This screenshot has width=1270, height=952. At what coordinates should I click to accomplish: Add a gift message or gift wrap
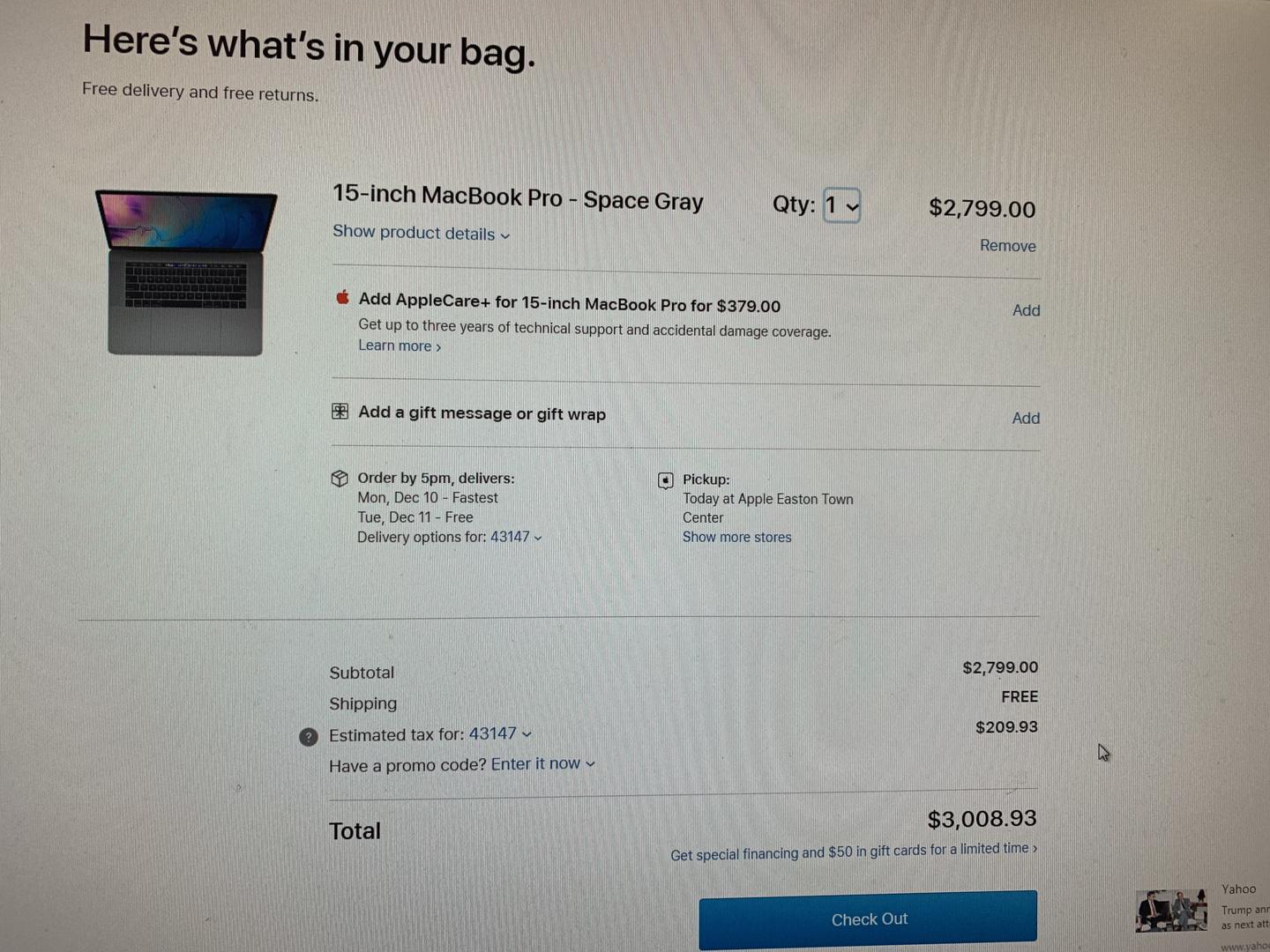click(x=1026, y=418)
